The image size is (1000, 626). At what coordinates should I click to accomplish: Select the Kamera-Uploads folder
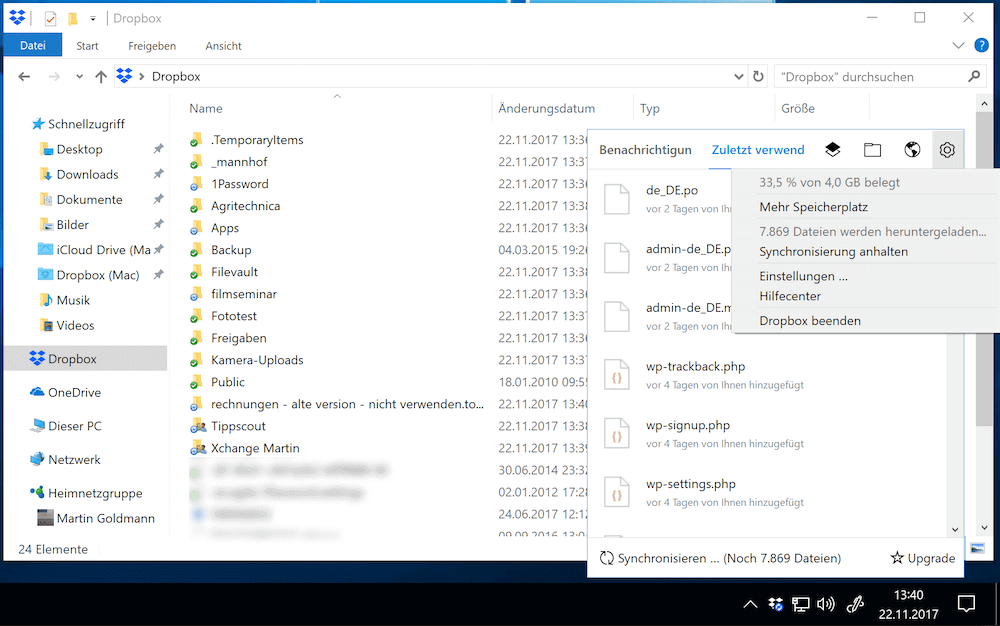[257, 360]
